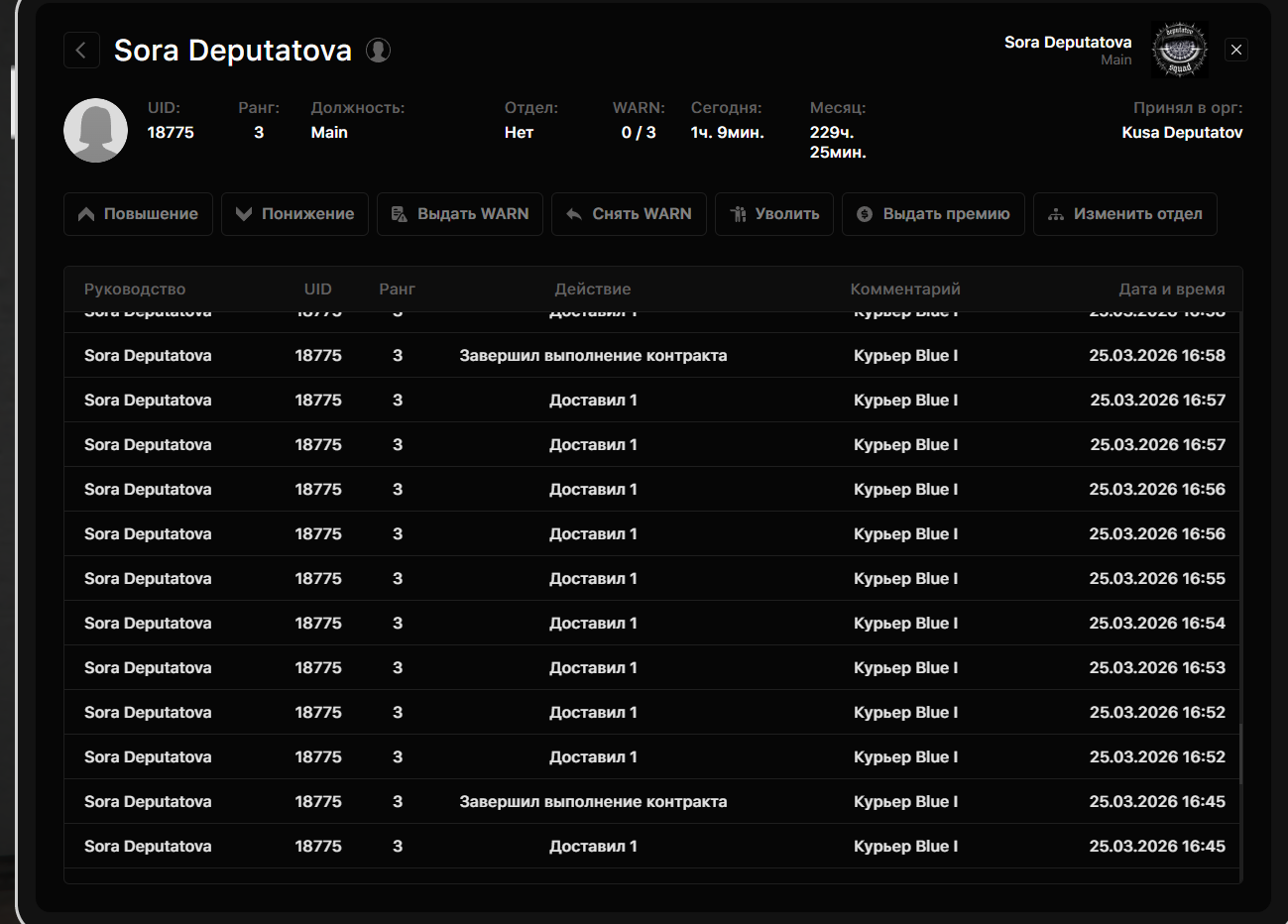Click Kusa Deputatov recruiter name

pos(1182,133)
